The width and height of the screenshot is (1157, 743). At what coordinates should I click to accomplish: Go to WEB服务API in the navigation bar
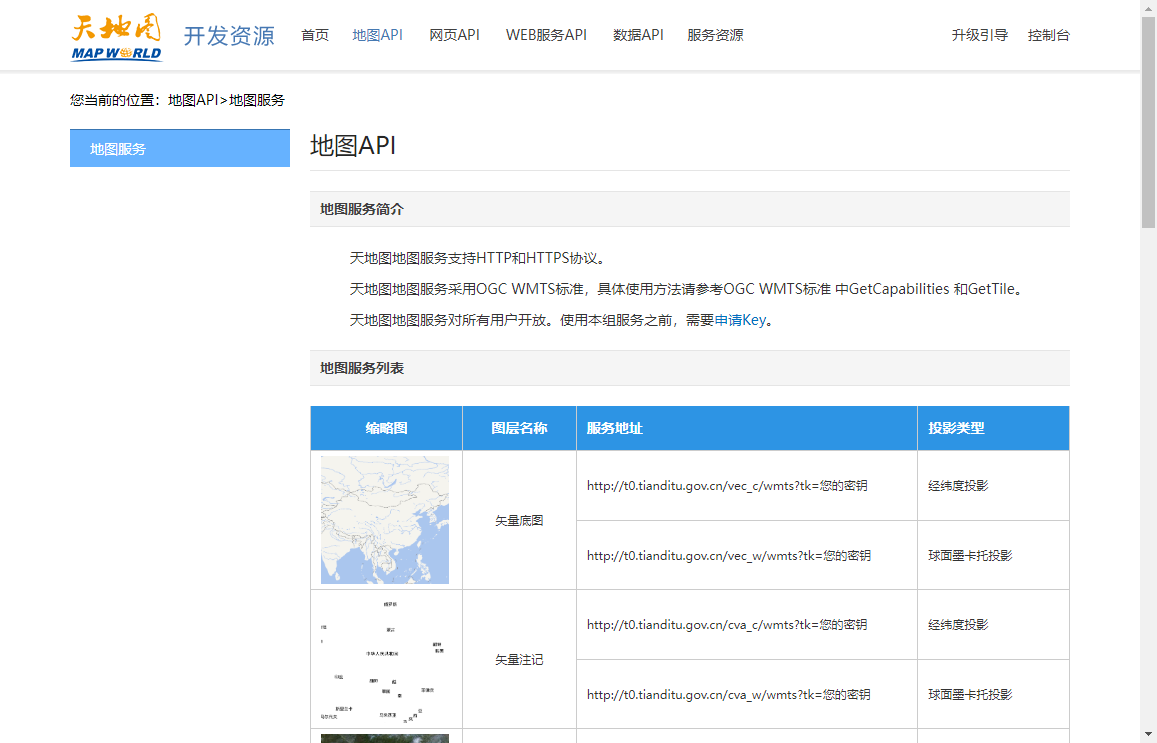coord(546,35)
